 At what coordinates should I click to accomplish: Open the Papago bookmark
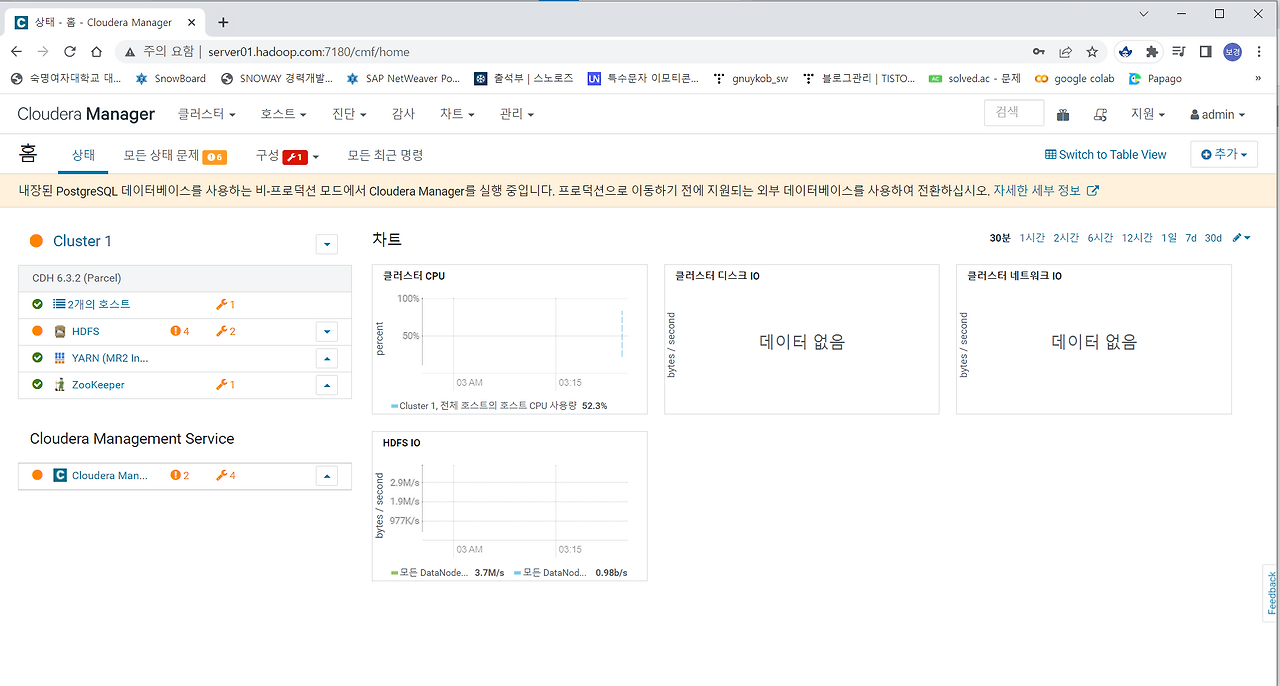(x=1155, y=78)
